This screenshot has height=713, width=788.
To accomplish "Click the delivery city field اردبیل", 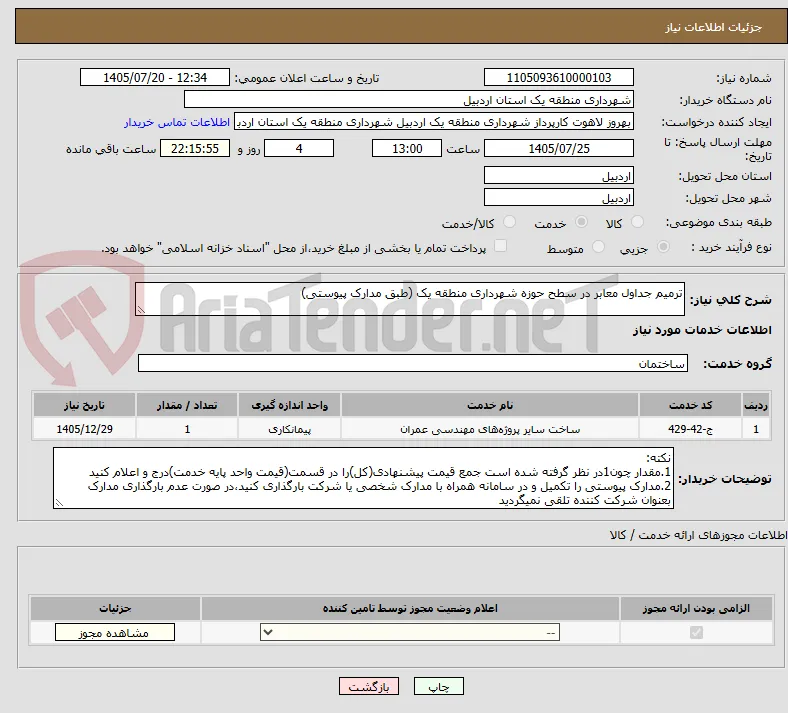I will 559,197.
